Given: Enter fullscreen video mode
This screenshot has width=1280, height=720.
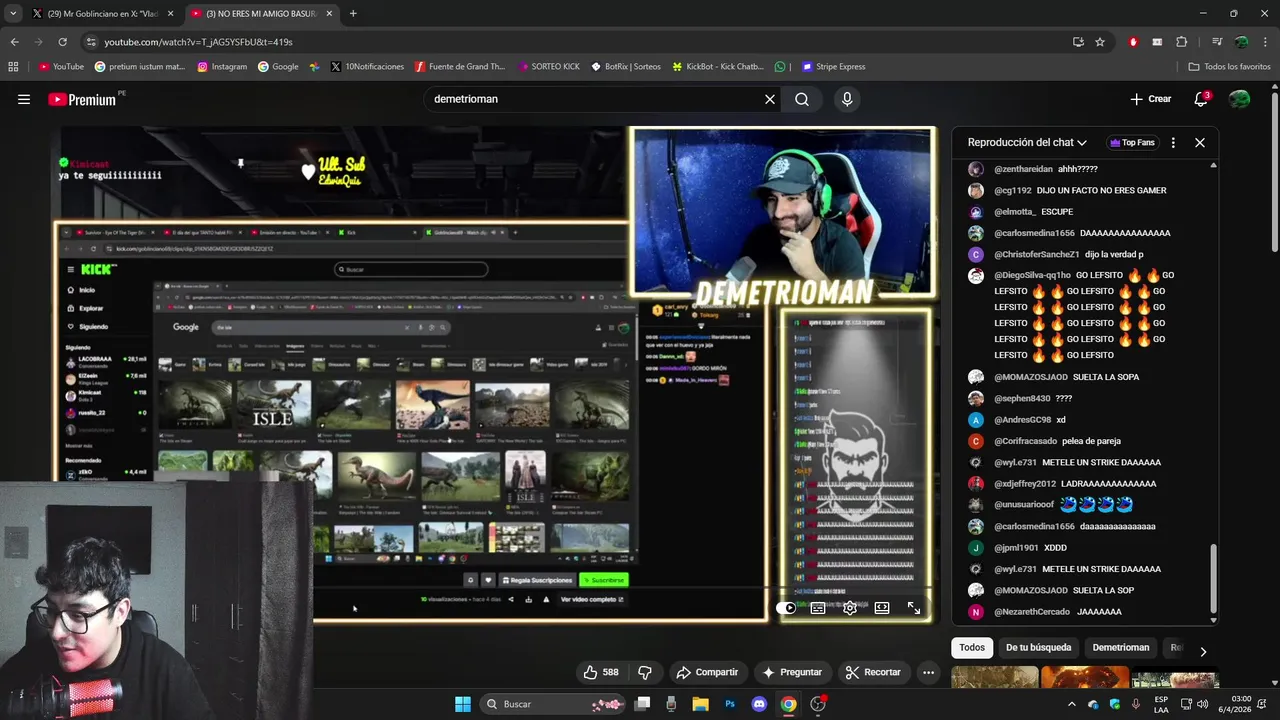Looking at the screenshot, I should click(x=914, y=608).
